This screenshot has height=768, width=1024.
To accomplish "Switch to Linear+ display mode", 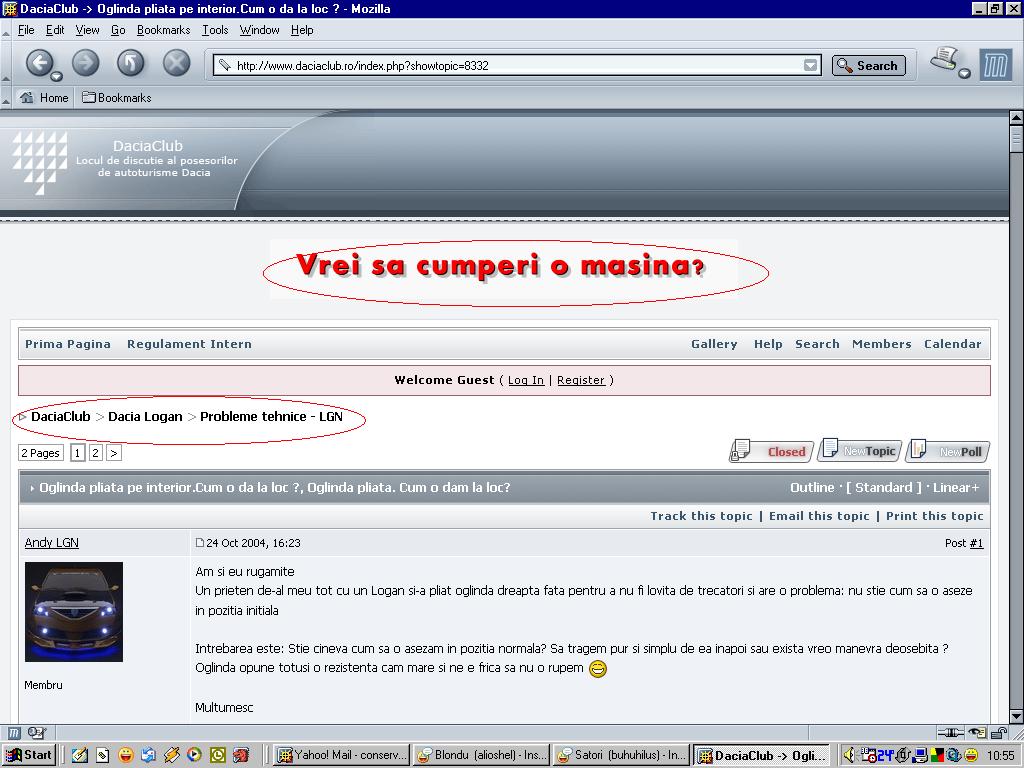I will pyautogui.click(x=956, y=488).
